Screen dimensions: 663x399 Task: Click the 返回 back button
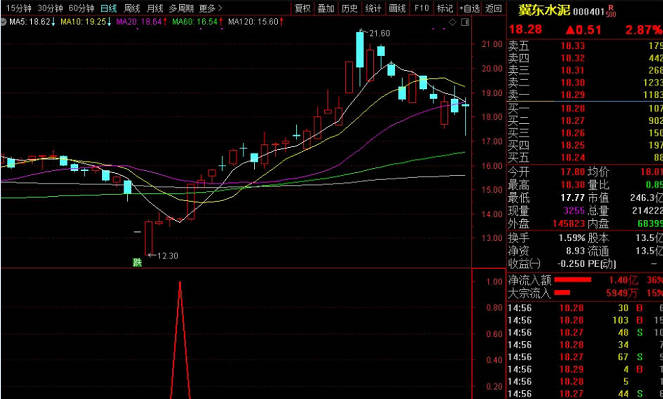[493, 8]
